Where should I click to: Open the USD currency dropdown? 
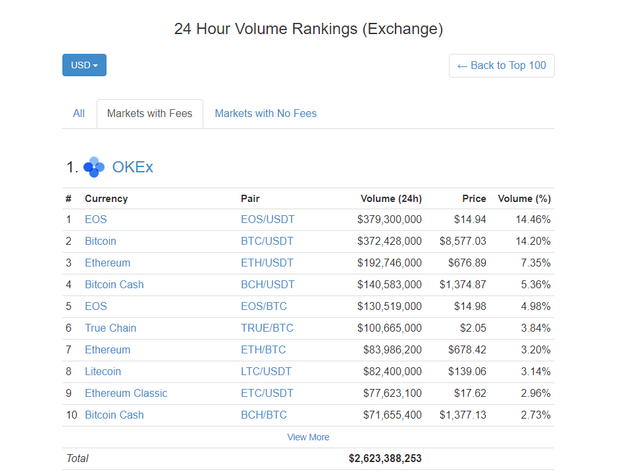[84, 65]
